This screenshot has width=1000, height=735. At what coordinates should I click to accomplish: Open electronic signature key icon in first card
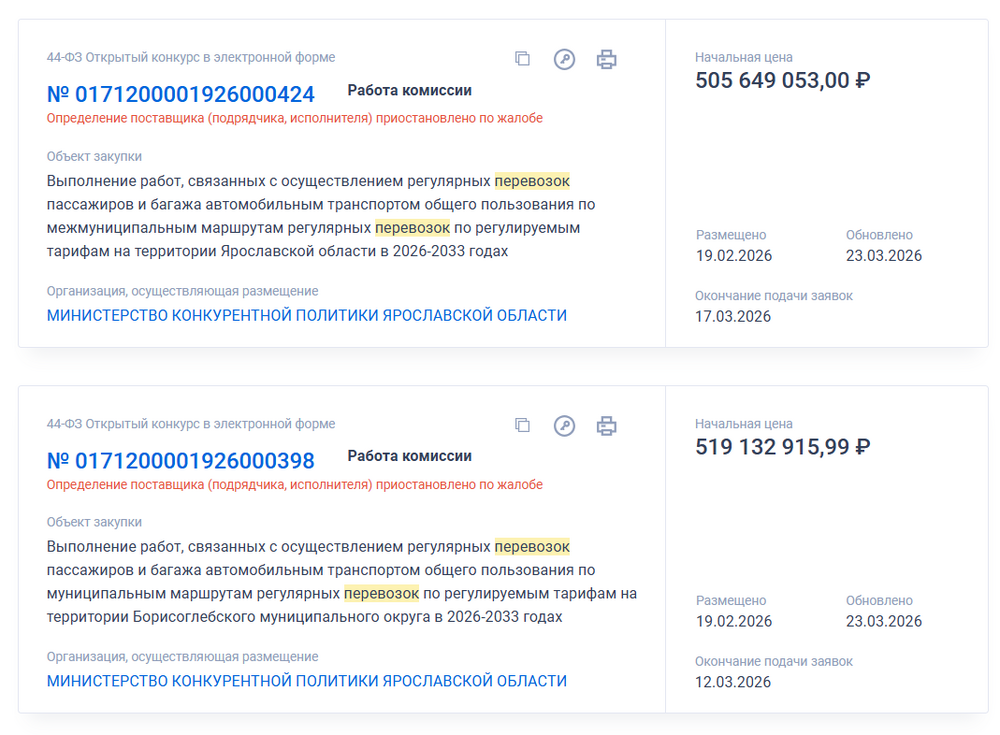click(565, 59)
